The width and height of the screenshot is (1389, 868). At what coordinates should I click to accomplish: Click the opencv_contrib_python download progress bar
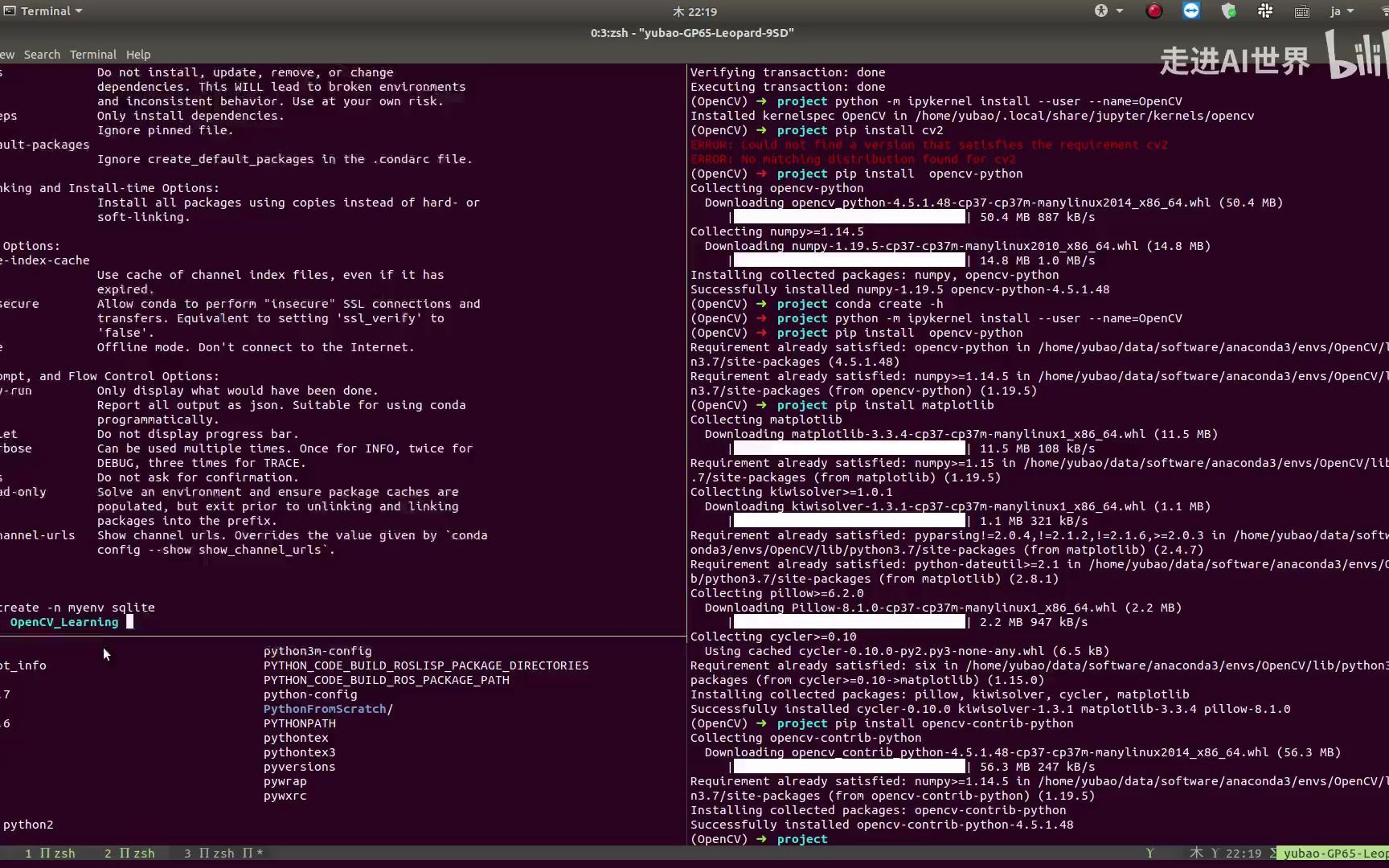coord(850,767)
